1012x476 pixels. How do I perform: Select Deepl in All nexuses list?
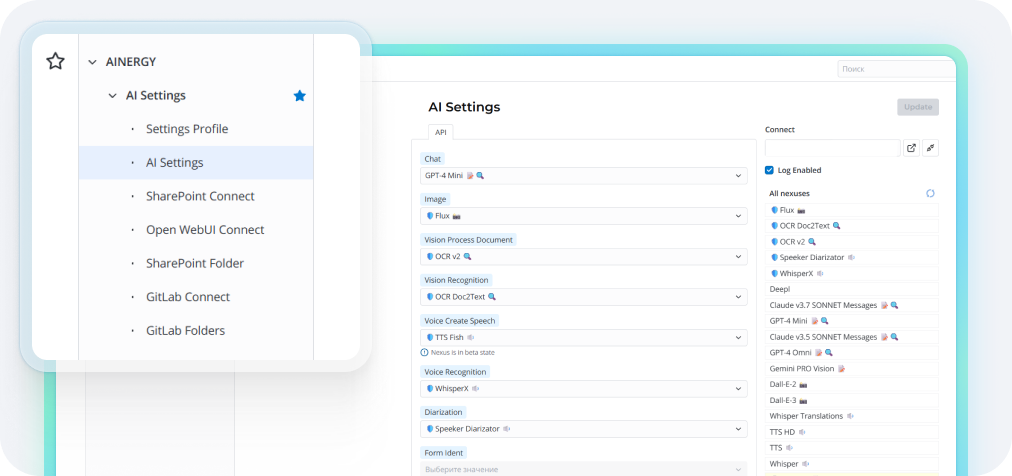[x=780, y=289]
